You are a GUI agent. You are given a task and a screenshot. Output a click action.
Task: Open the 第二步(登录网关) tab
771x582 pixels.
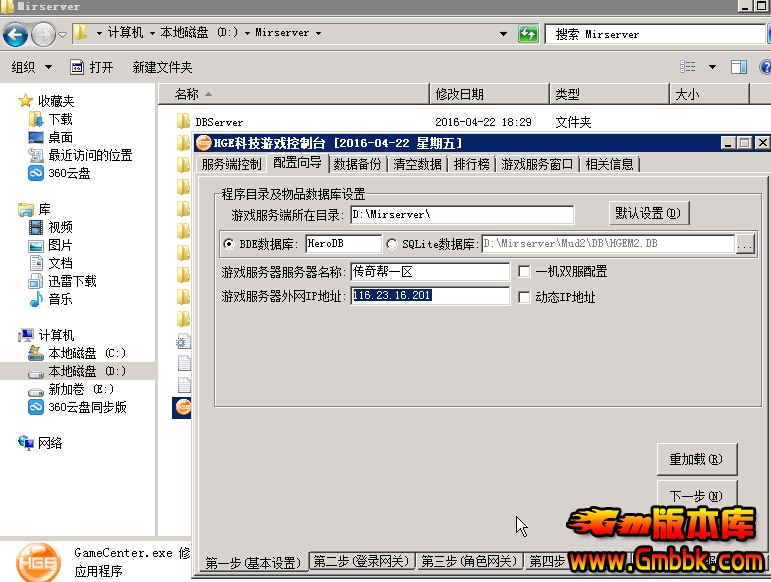pos(360,562)
